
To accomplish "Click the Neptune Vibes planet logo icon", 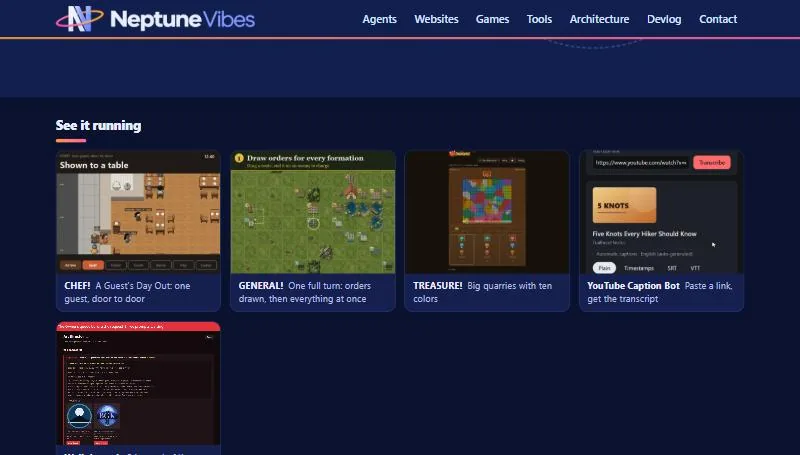I will pos(80,19).
